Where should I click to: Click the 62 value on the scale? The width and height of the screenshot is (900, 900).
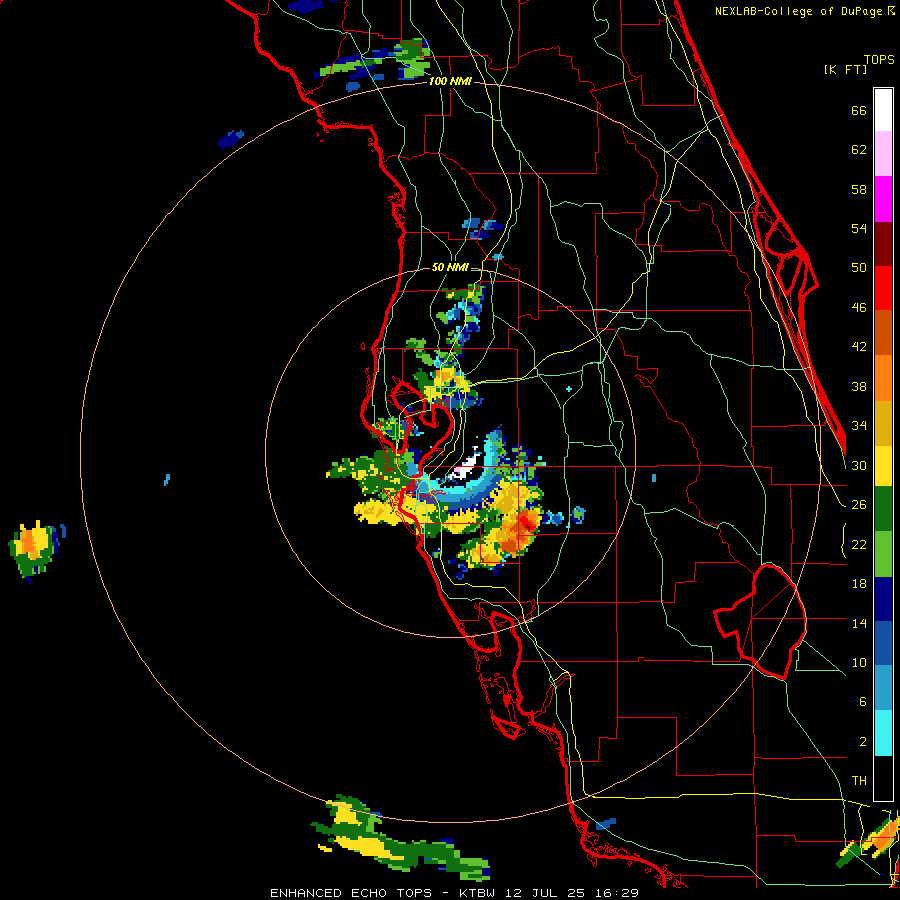859,150
